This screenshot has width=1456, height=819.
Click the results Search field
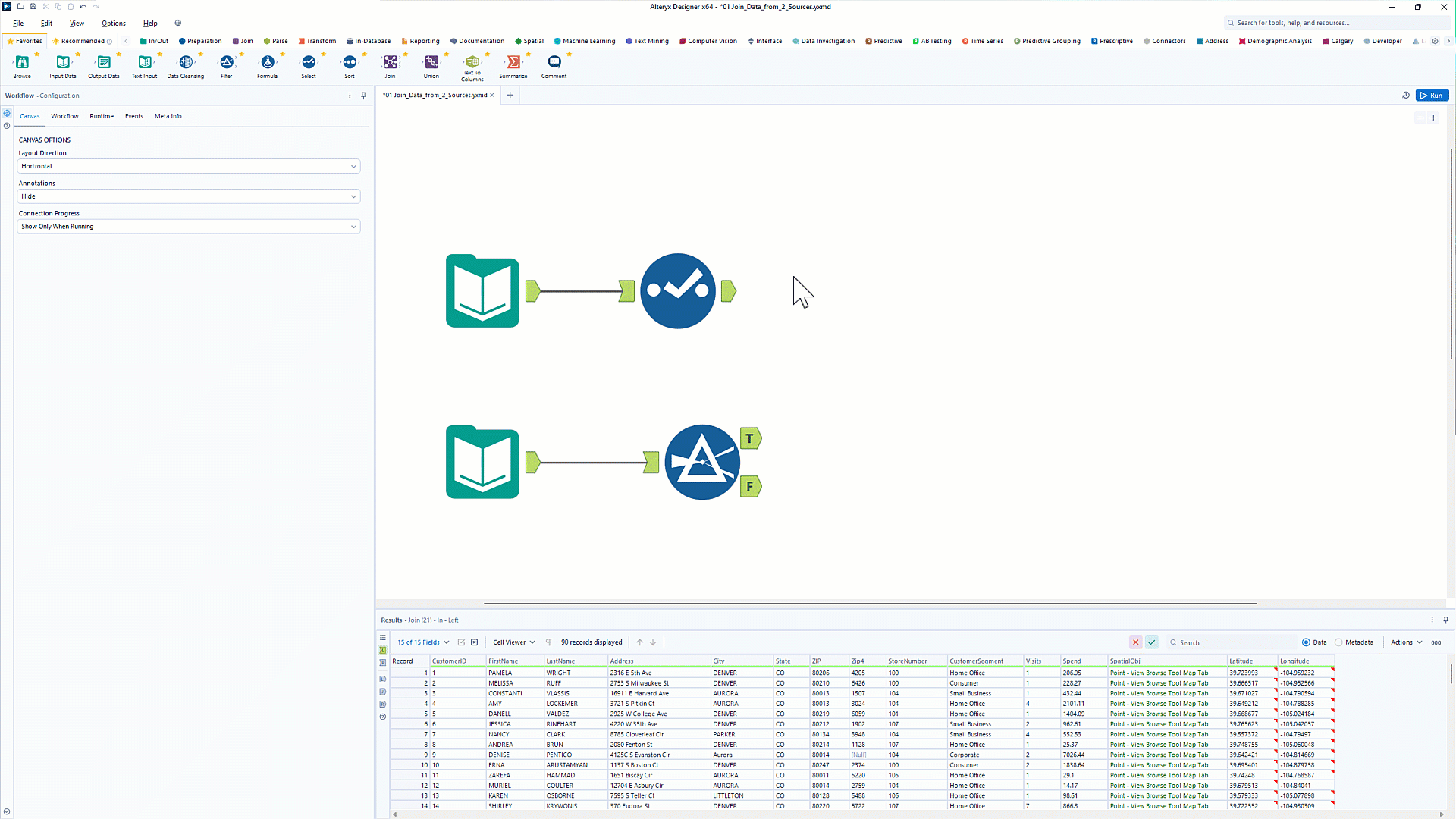point(1228,642)
